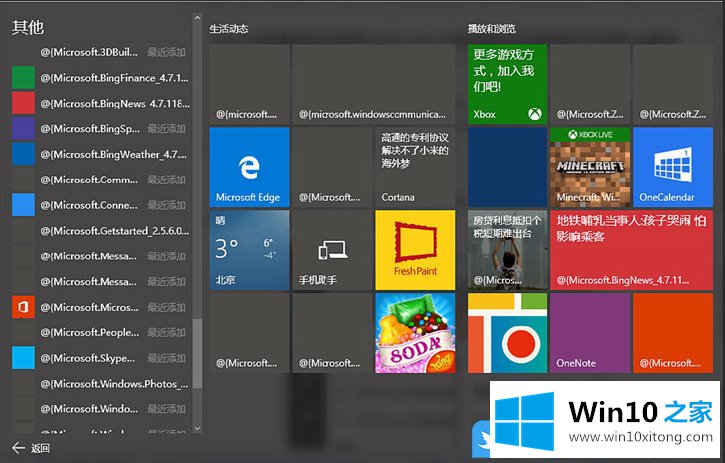Select @{Microsoft.Comm... list entry
The image size is (725, 463).
(100, 179)
